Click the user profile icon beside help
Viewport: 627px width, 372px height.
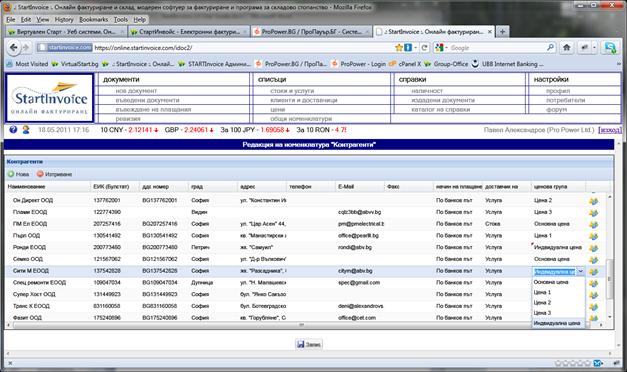pyautogui.click(x=26, y=130)
